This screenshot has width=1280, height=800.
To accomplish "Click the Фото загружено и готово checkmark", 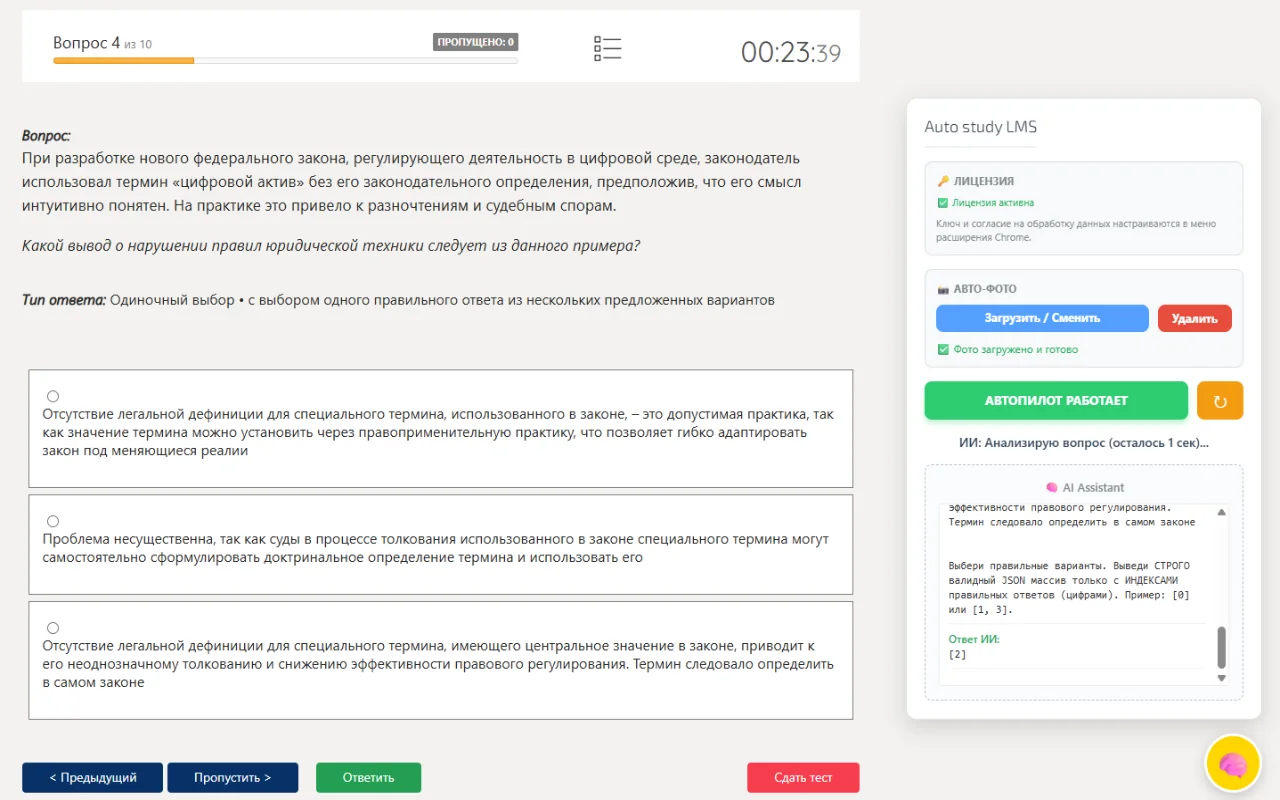I will pos(942,350).
